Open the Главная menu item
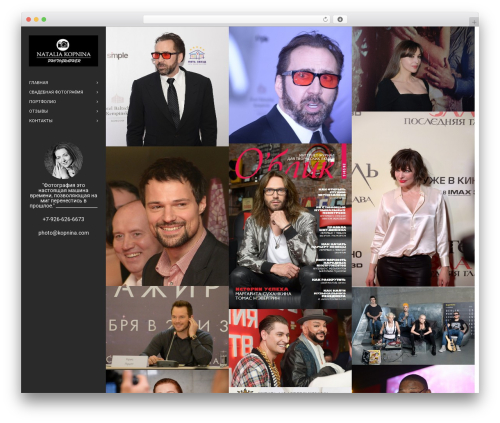The image size is (500, 423). click(x=38, y=83)
